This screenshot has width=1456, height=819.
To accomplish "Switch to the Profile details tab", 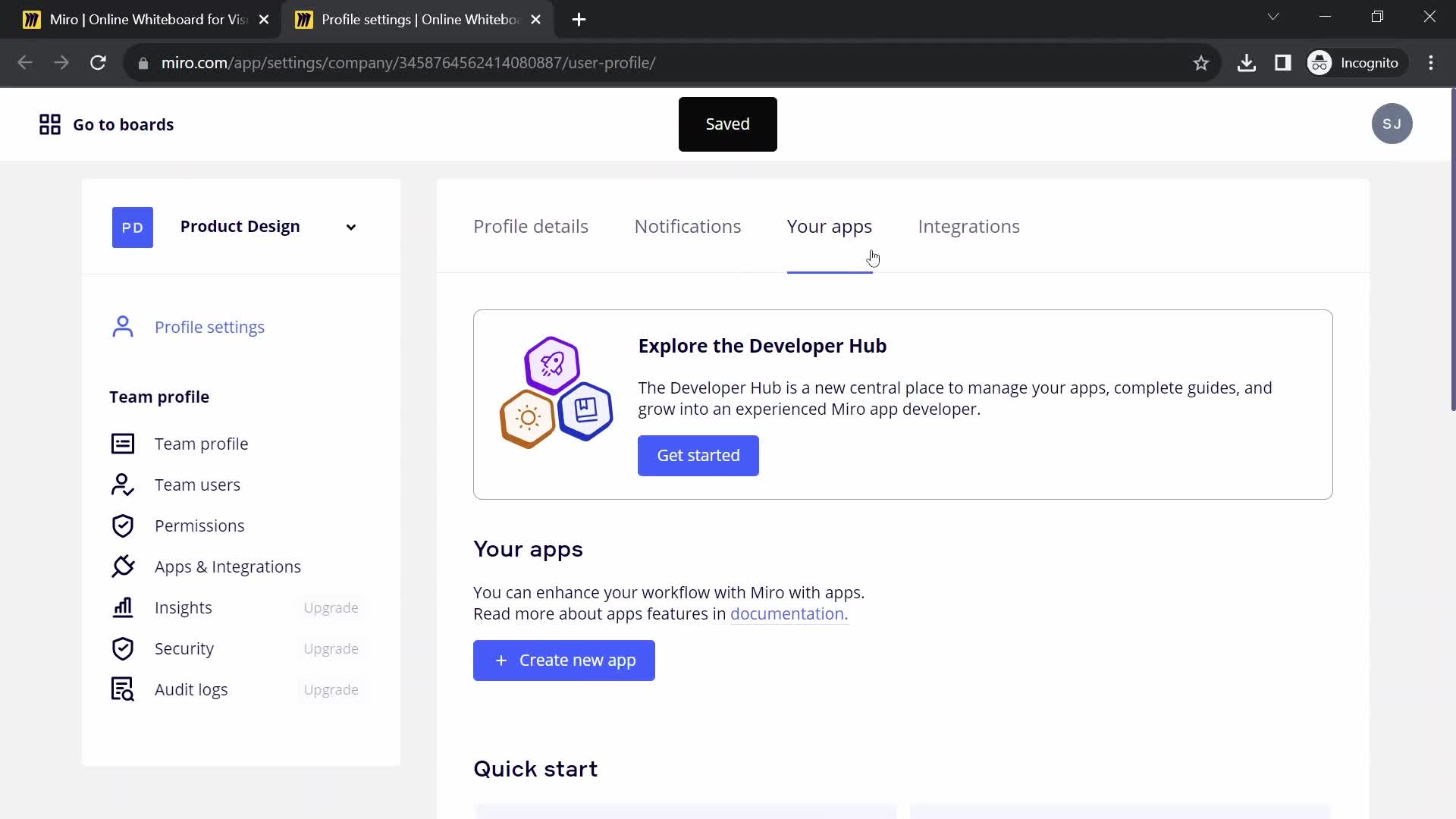I will [x=531, y=227].
